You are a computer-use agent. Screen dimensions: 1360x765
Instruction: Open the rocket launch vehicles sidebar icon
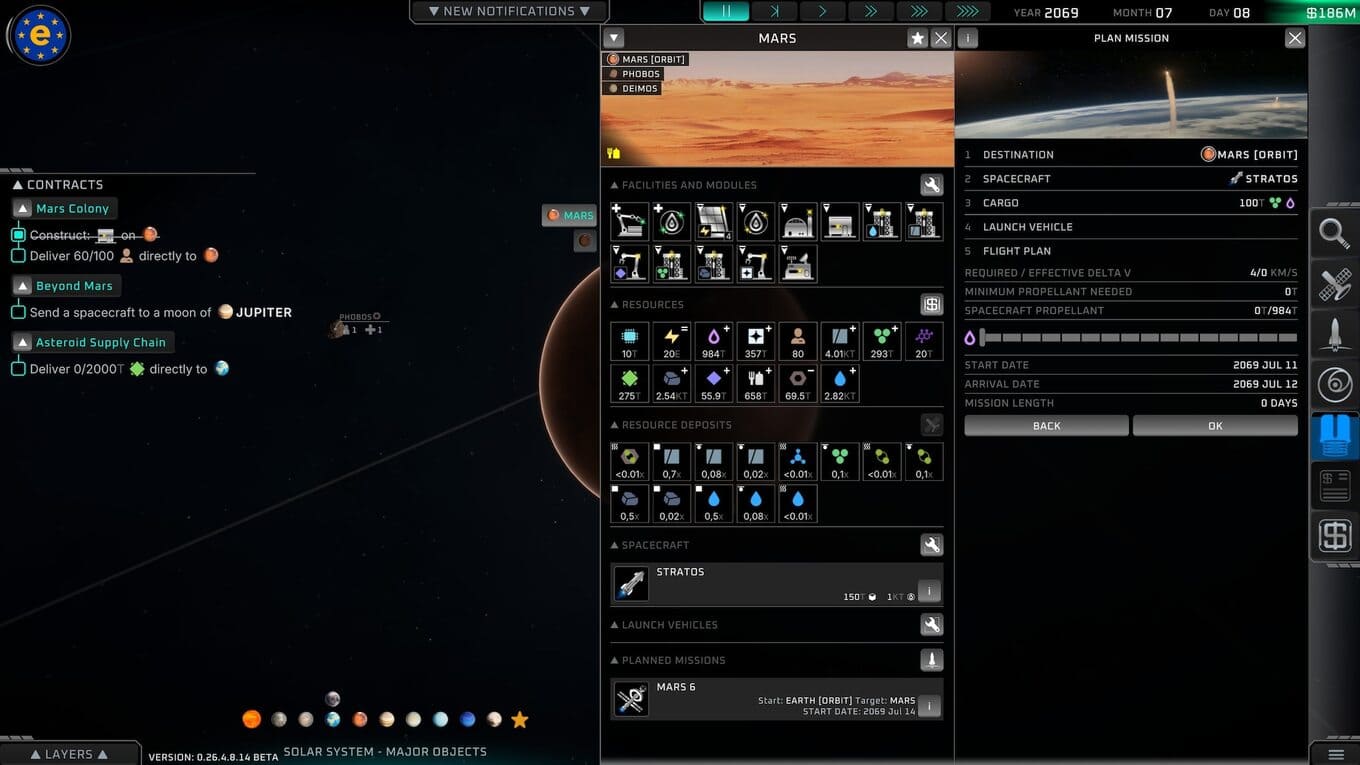click(x=1334, y=335)
